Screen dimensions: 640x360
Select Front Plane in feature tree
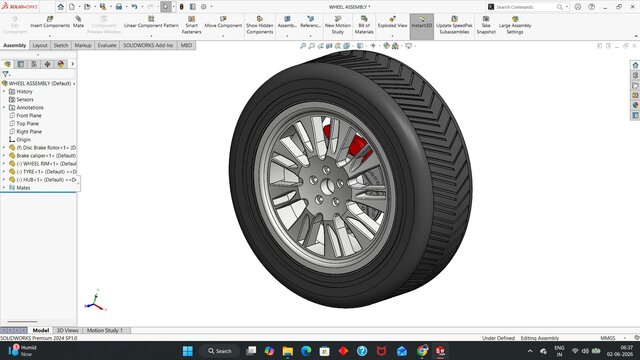(x=25, y=116)
